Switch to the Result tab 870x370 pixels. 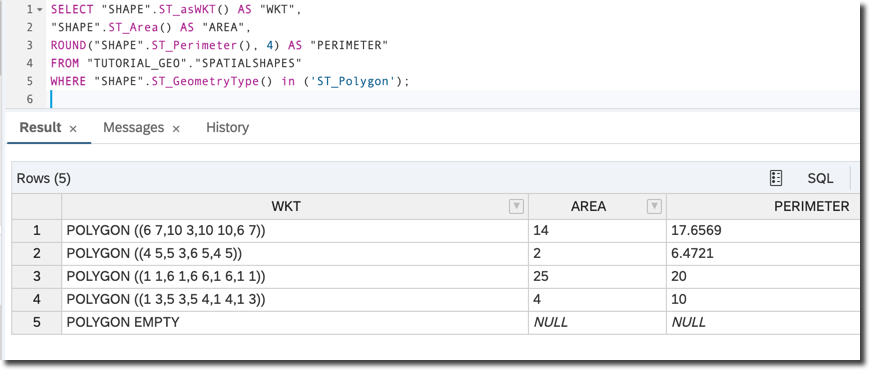pyautogui.click(x=40, y=128)
